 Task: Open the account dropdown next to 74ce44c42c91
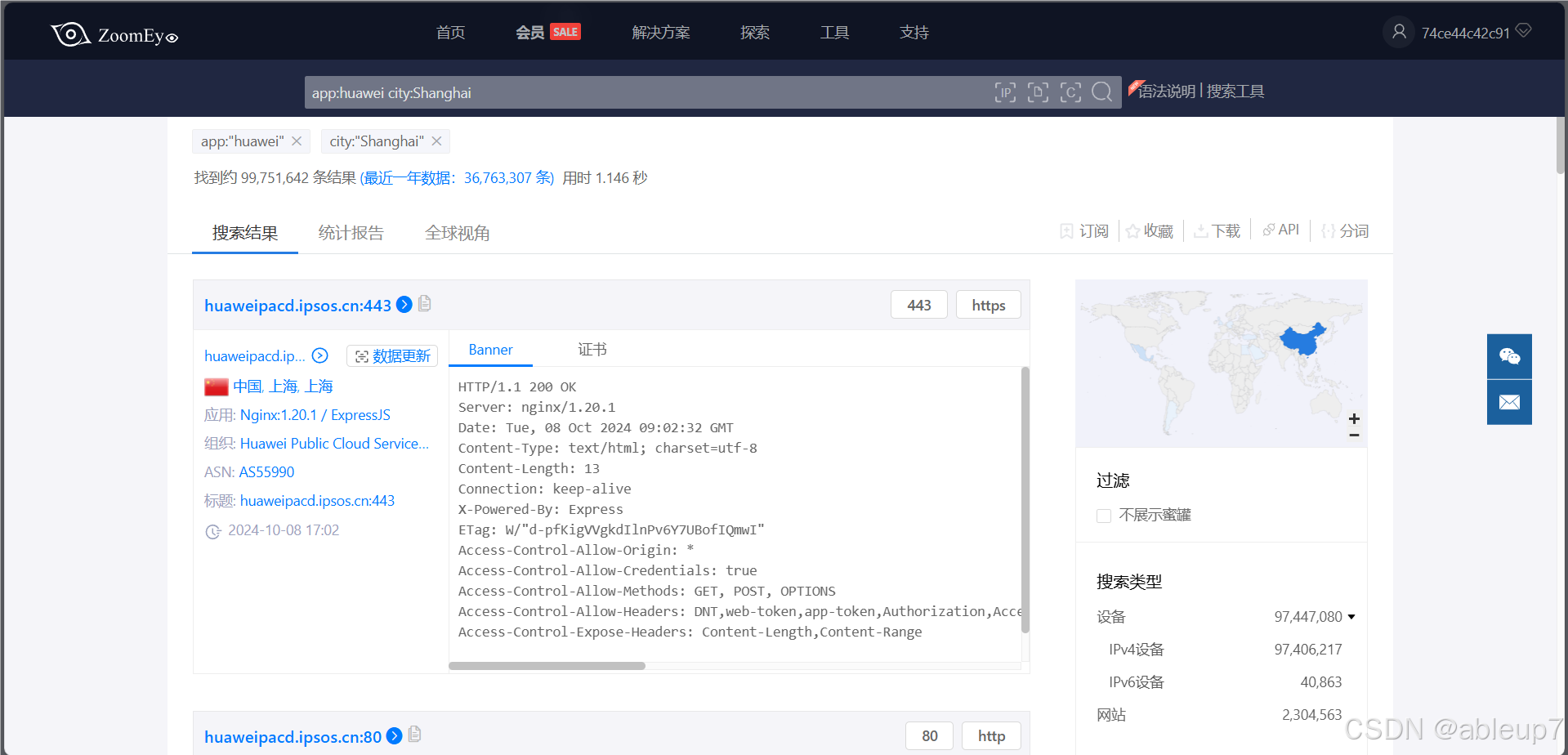(x=1523, y=30)
